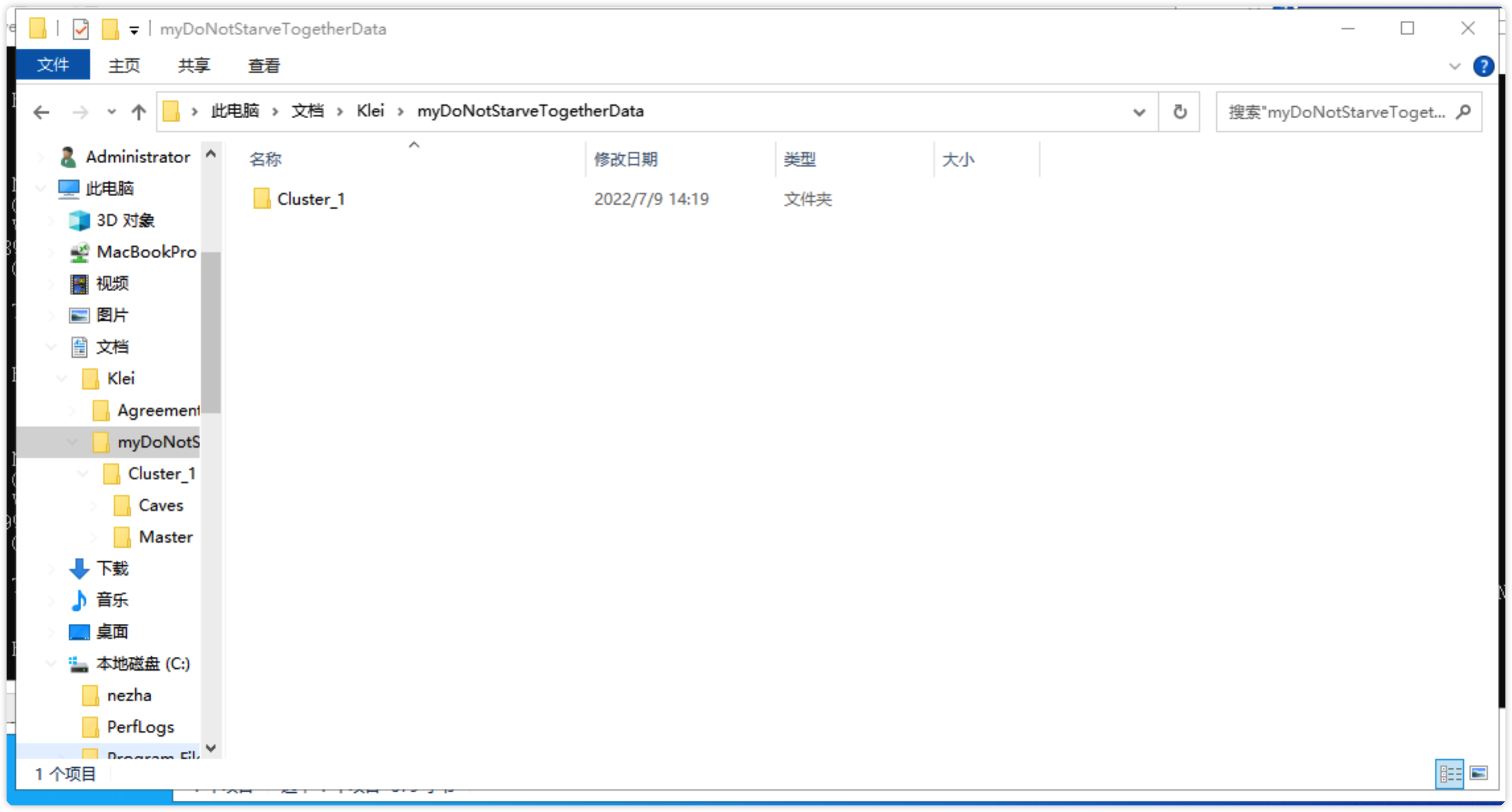Image resolution: width=1512 pixels, height=812 pixels.
Task: Open the 文件 ribbon tab
Action: point(53,65)
